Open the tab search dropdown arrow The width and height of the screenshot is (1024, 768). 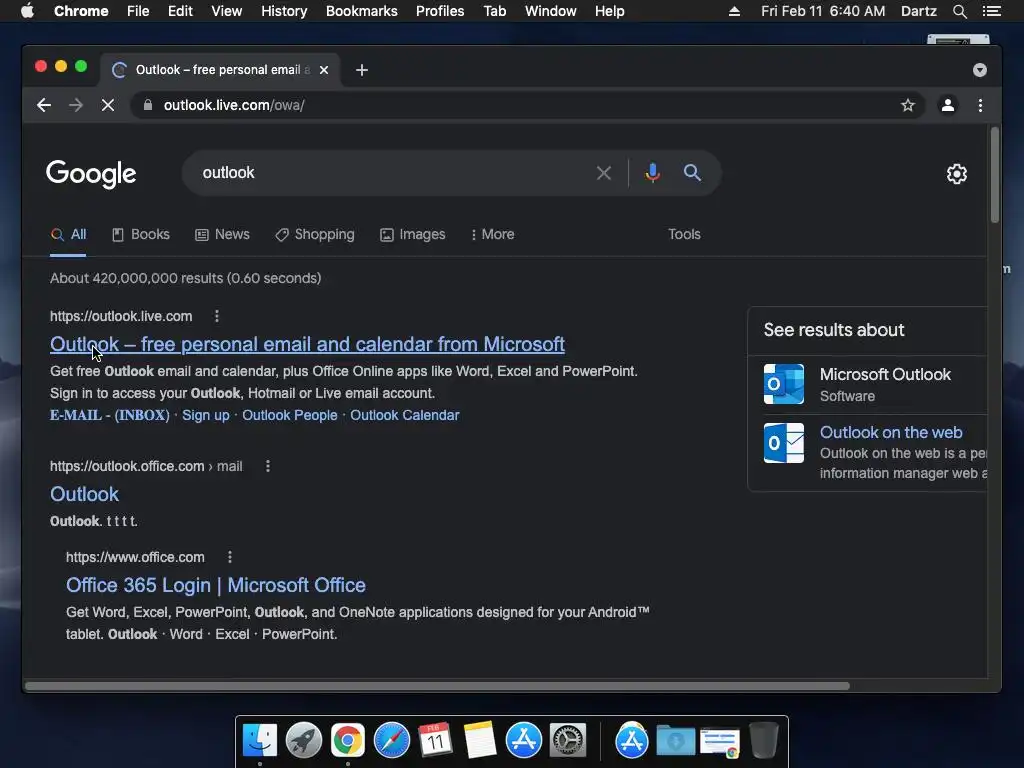point(980,70)
